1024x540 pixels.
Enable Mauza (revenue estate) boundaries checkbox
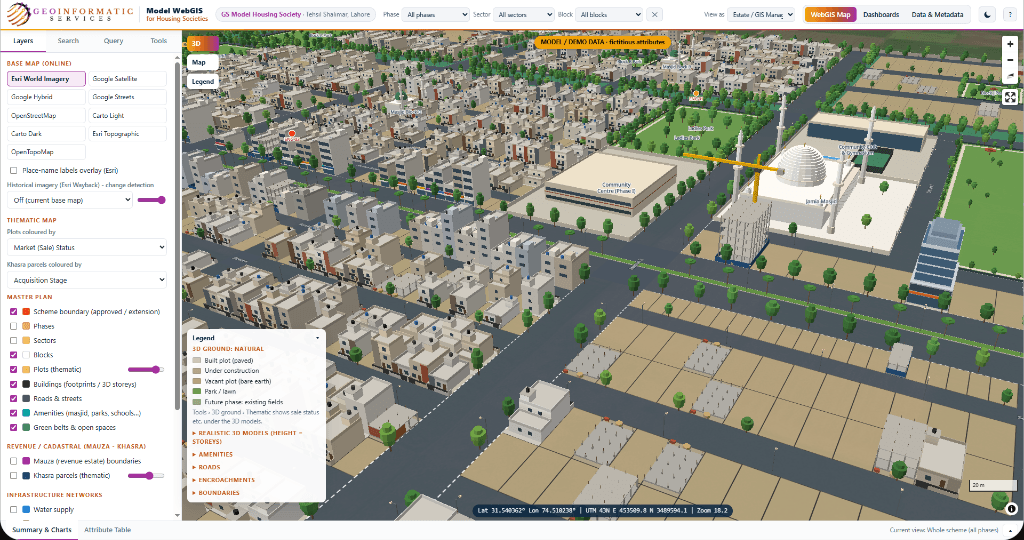click(13, 461)
